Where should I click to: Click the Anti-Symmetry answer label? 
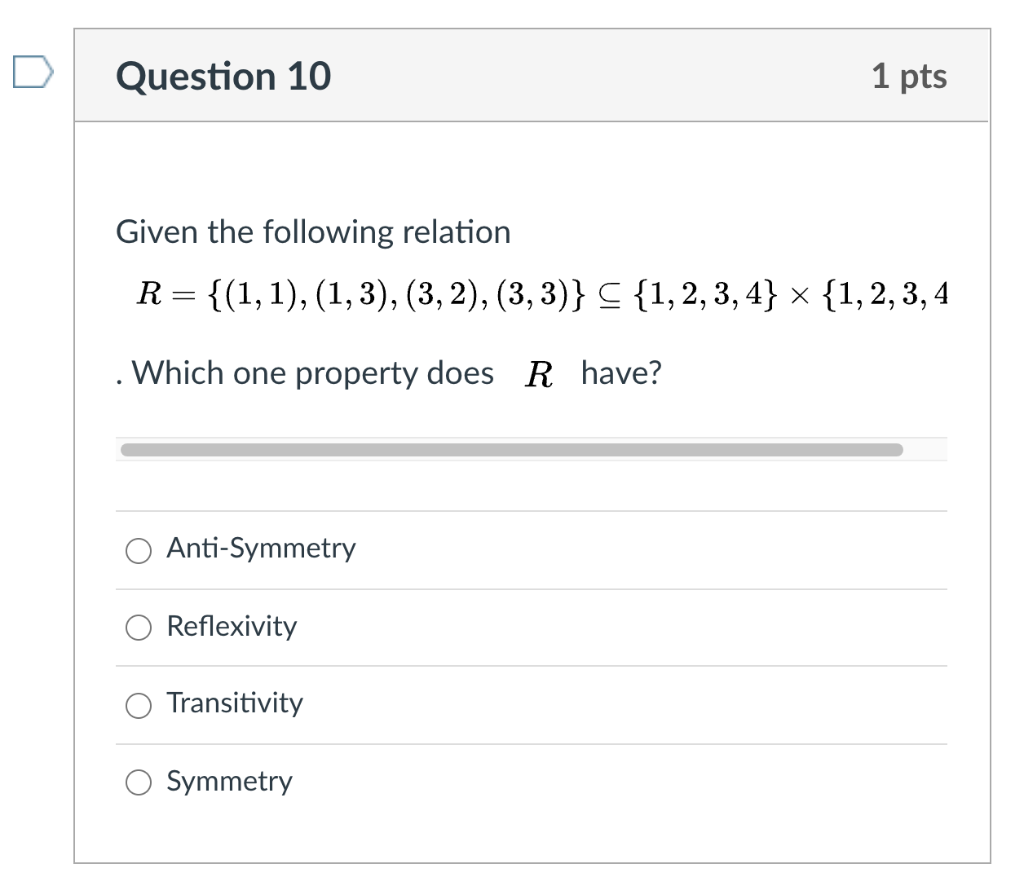point(261,549)
